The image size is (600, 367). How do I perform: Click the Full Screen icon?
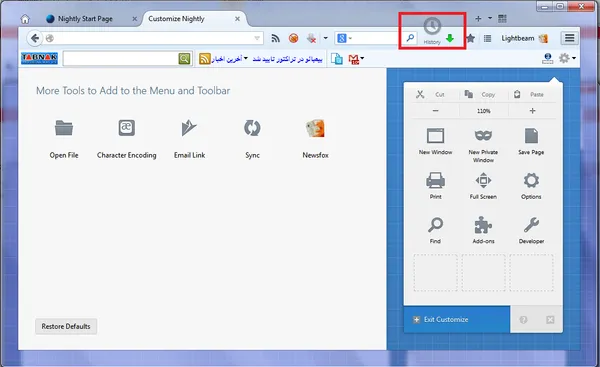483,180
